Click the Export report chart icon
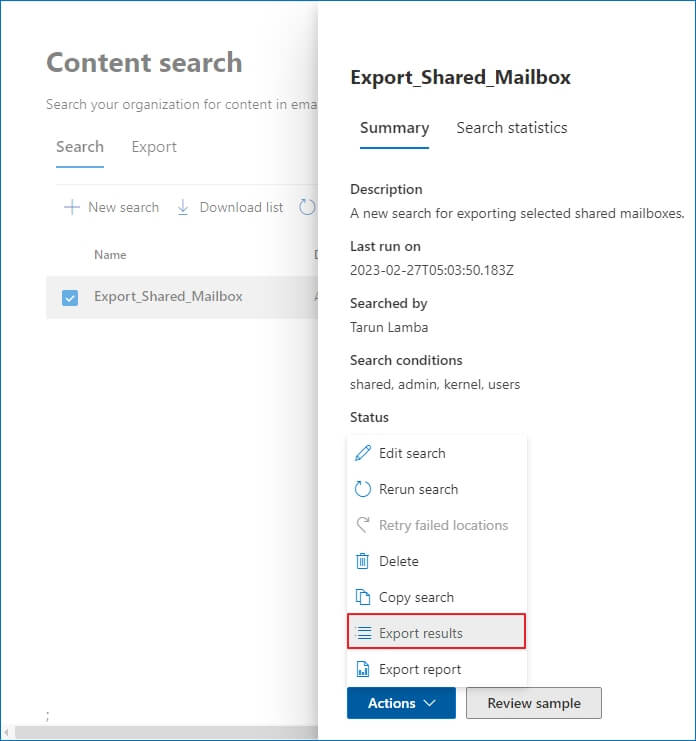Screen dimensions: 696x741 [363, 669]
